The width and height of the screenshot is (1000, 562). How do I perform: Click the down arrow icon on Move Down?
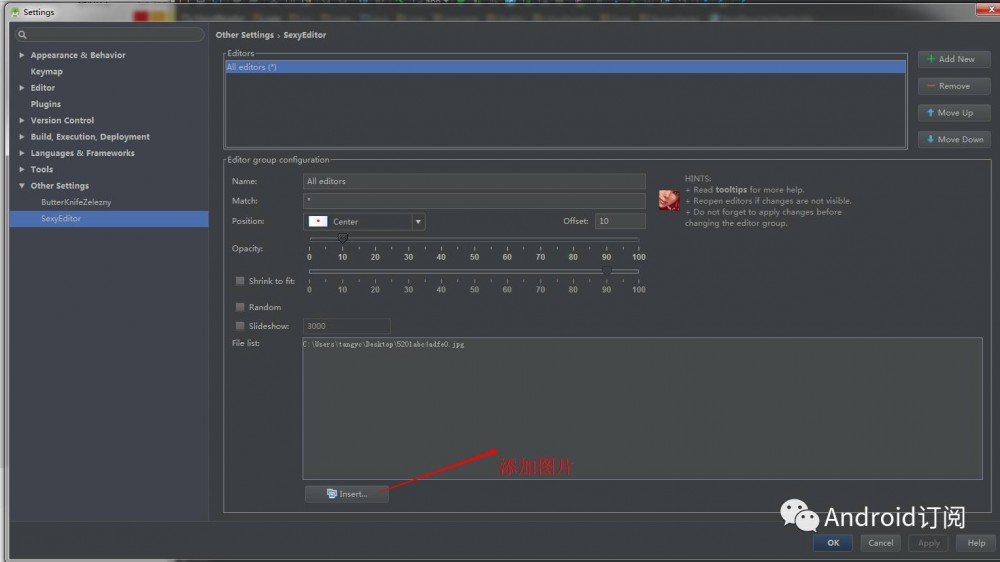[930, 139]
